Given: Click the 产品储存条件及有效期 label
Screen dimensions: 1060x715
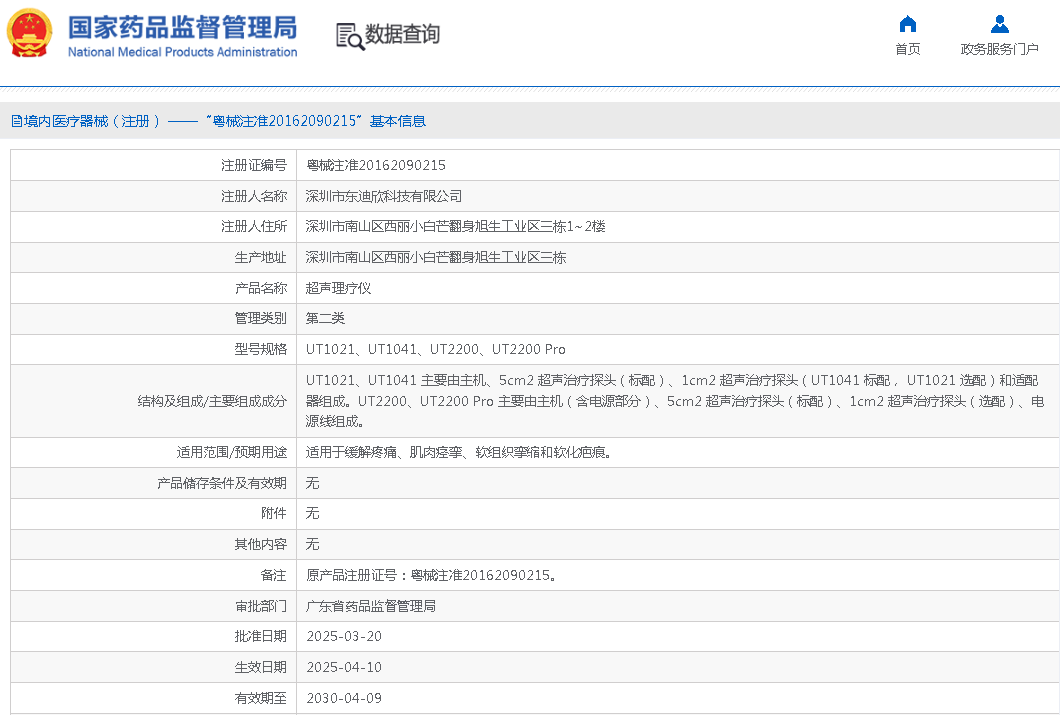Looking at the screenshot, I should coord(222,483).
